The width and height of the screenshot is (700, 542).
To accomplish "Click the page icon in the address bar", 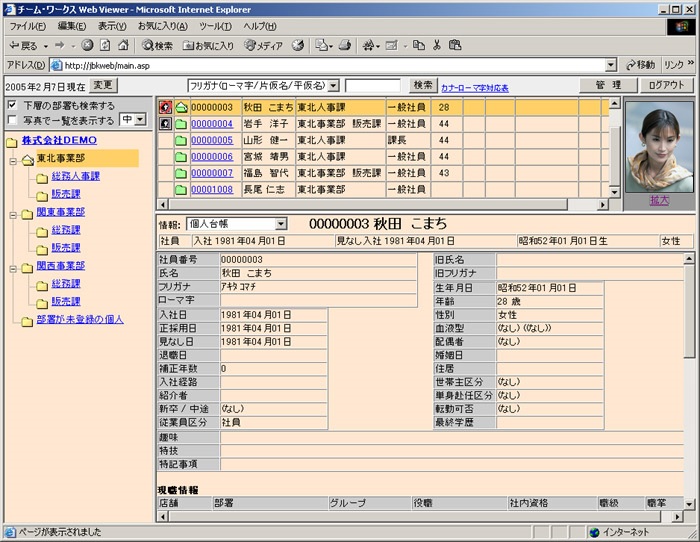I will pyautogui.click(x=56, y=66).
